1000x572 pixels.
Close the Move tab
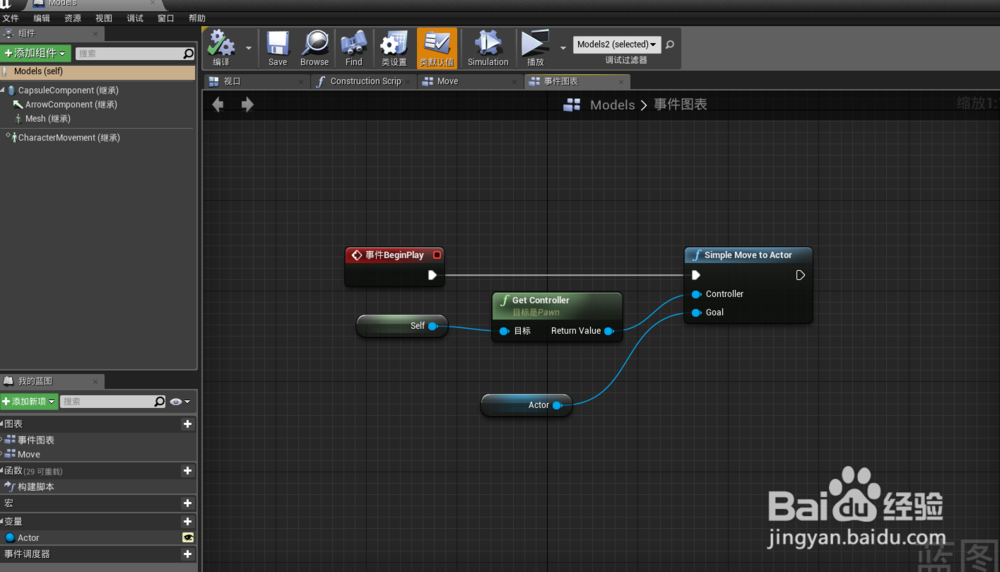pyautogui.click(x=515, y=82)
